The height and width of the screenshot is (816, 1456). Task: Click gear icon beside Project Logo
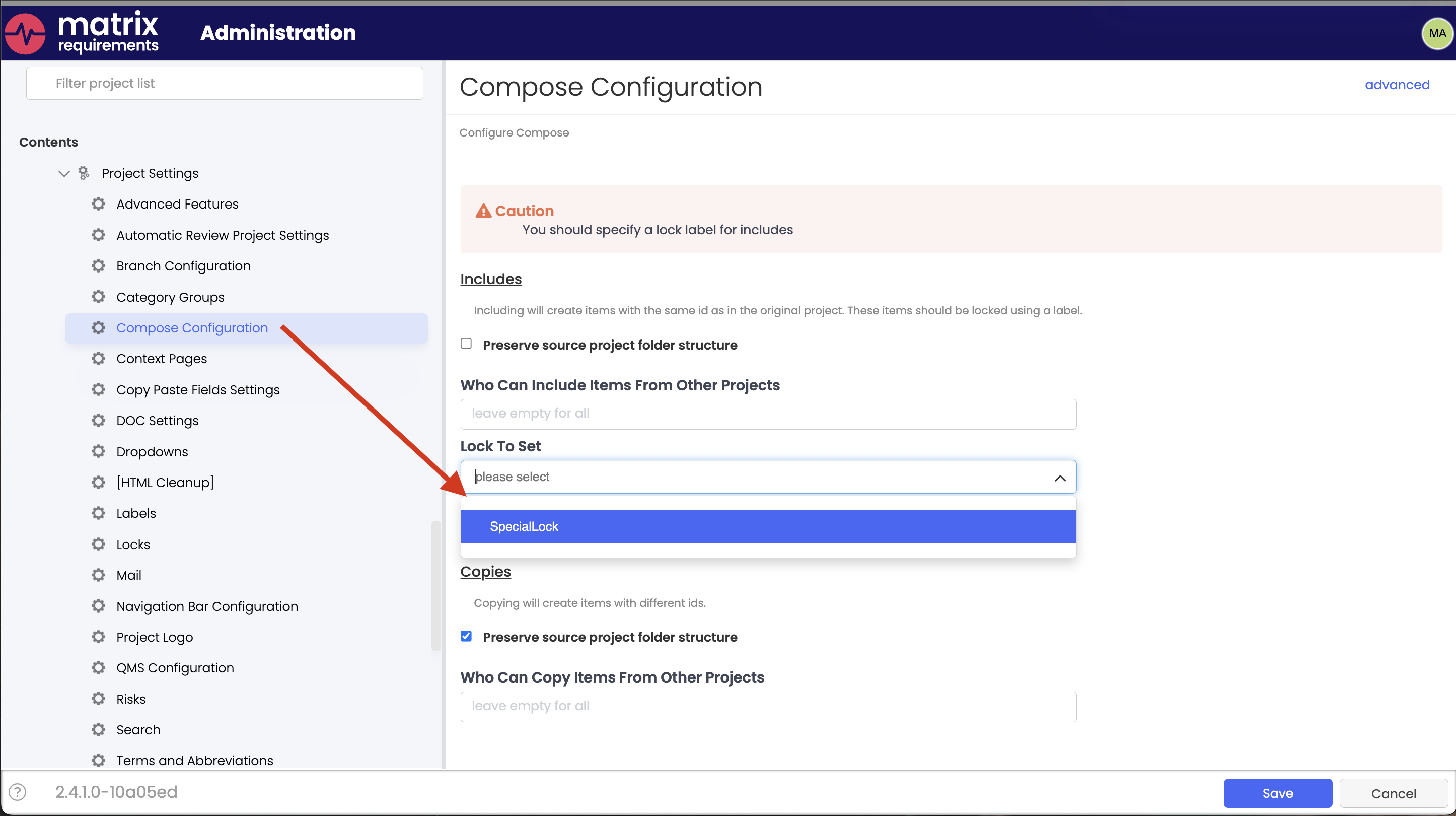(x=98, y=637)
